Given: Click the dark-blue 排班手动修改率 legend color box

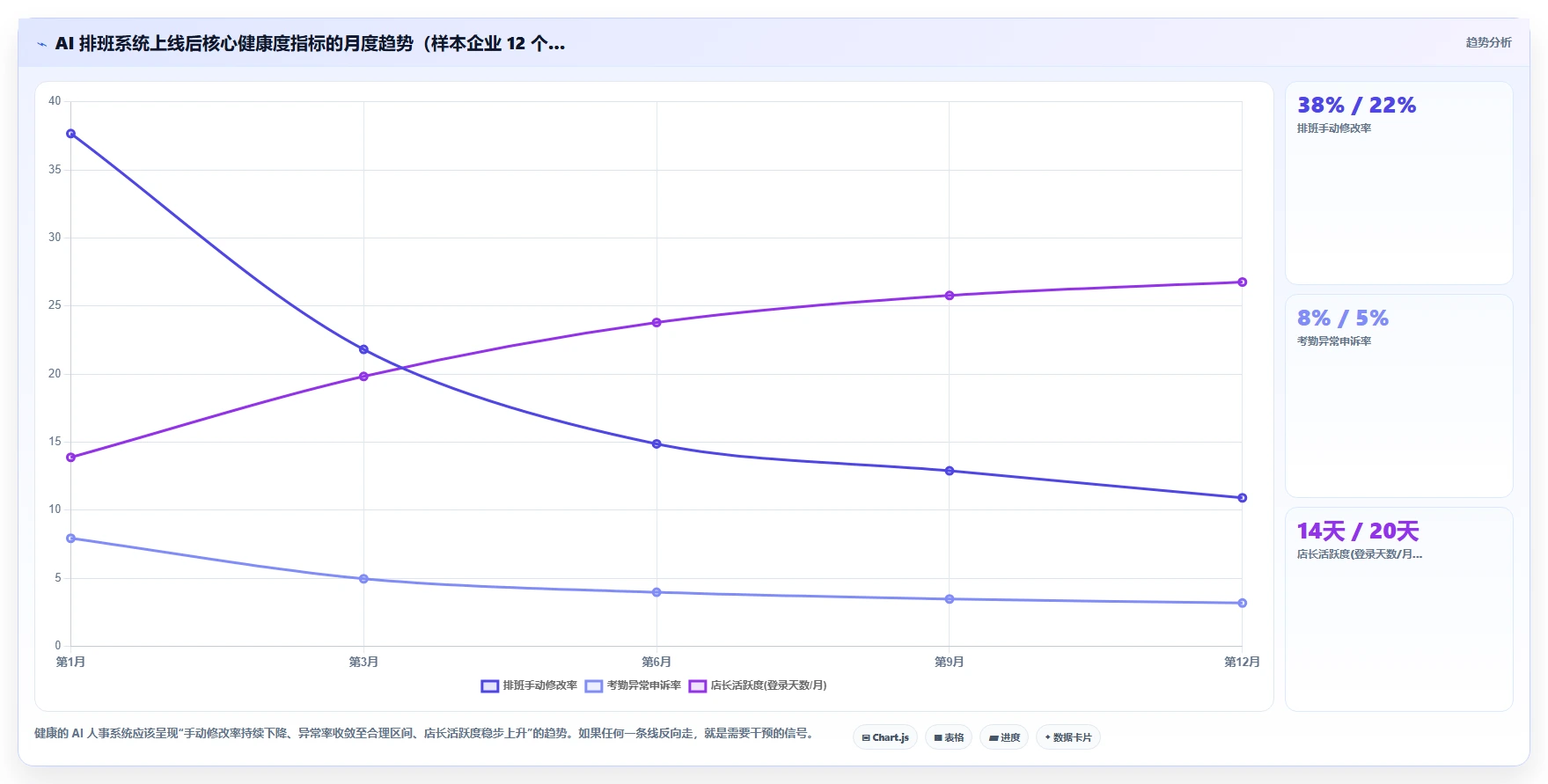Looking at the screenshot, I should (x=490, y=685).
